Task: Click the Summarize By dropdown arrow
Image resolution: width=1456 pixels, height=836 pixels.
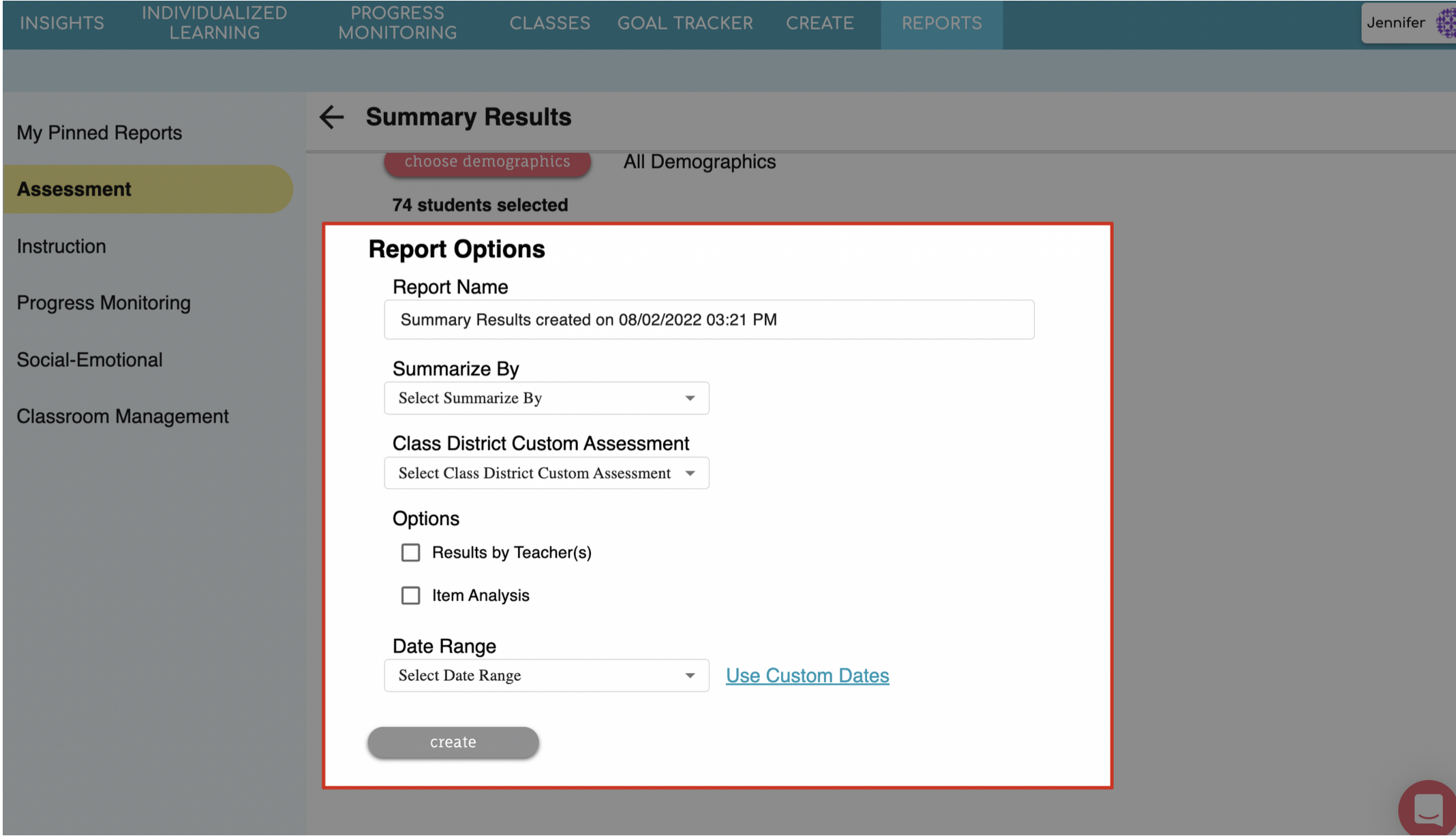Action: (690, 398)
